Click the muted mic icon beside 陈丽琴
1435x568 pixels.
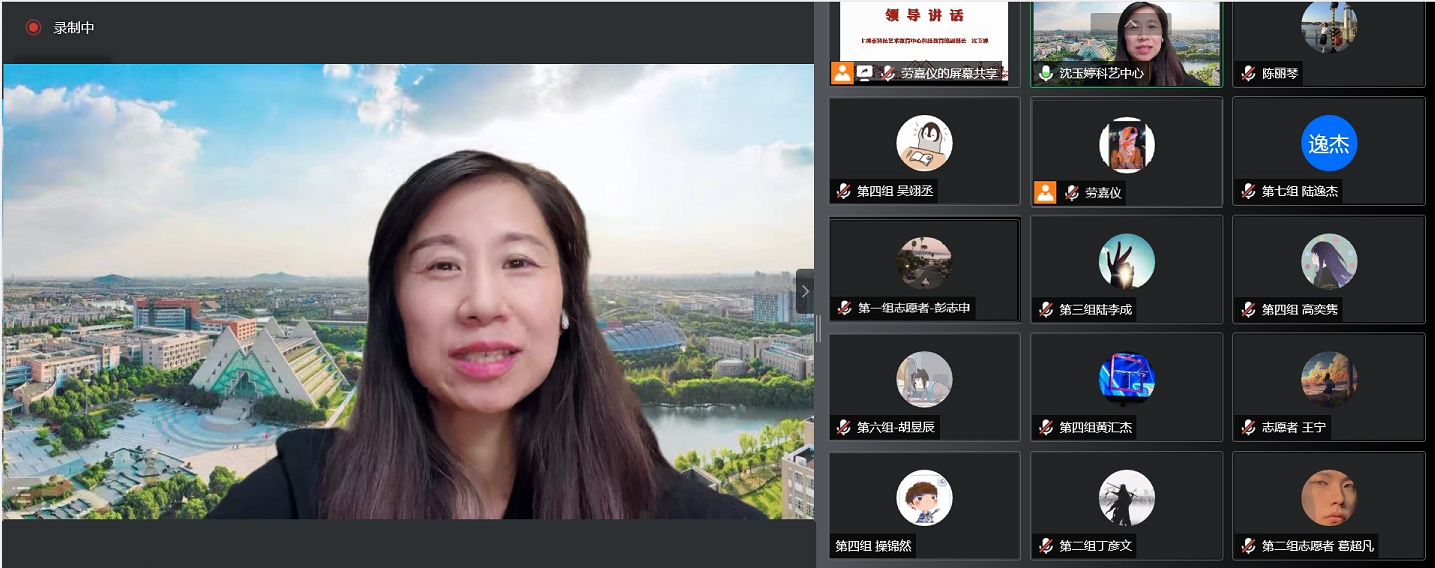point(1248,73)
